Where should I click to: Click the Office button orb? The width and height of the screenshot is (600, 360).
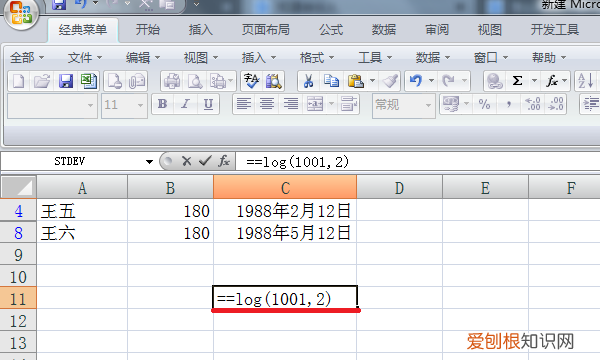[x=21, y=13]
